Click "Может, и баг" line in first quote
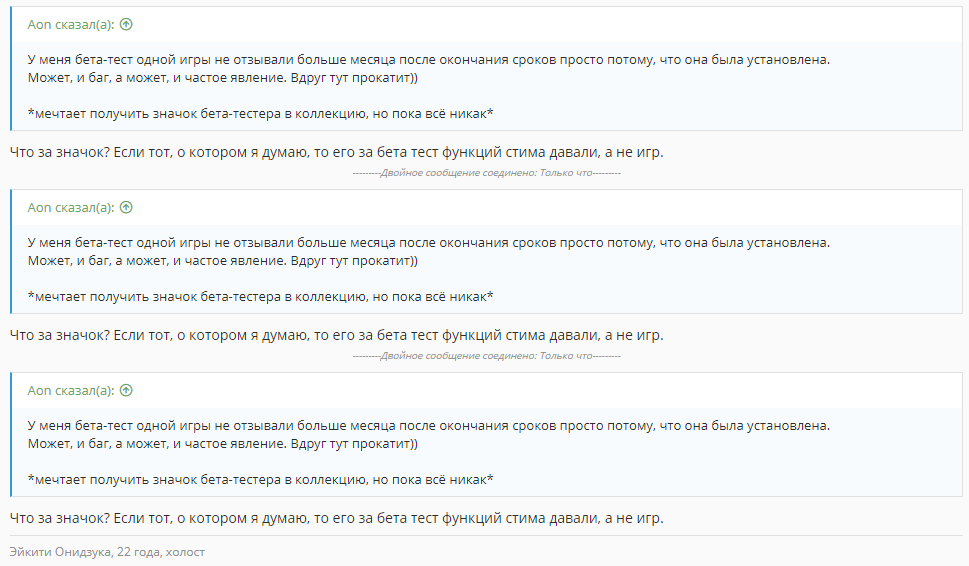 click(x=222, y=78)
